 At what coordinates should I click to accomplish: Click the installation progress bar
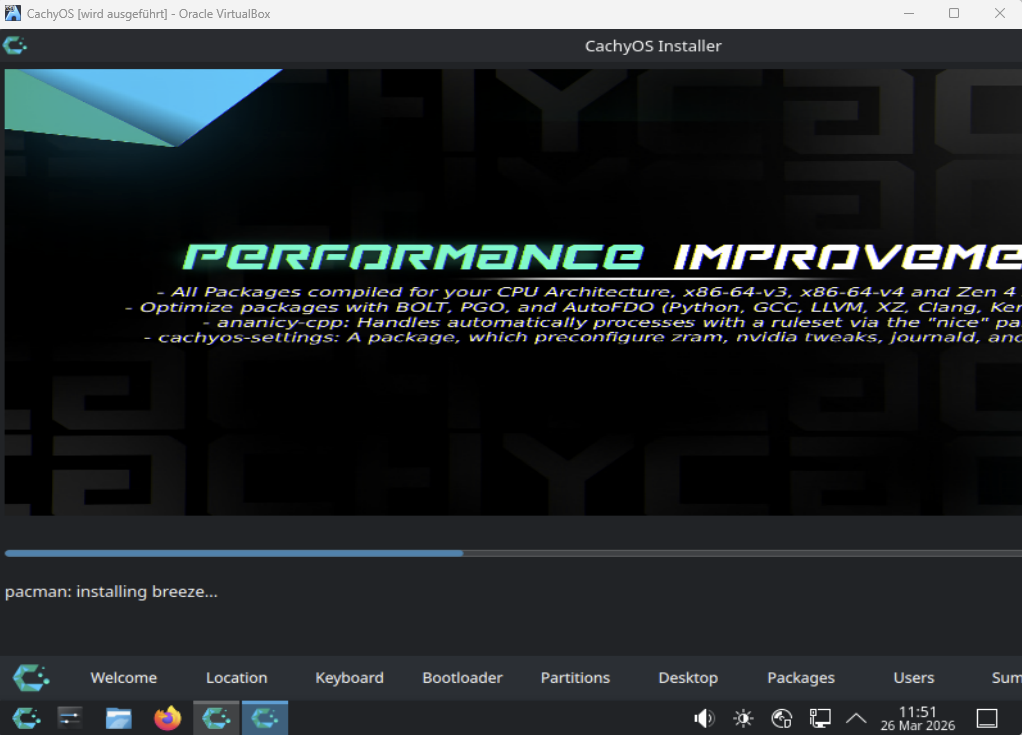pyautogui.click(x=513, y=553)
